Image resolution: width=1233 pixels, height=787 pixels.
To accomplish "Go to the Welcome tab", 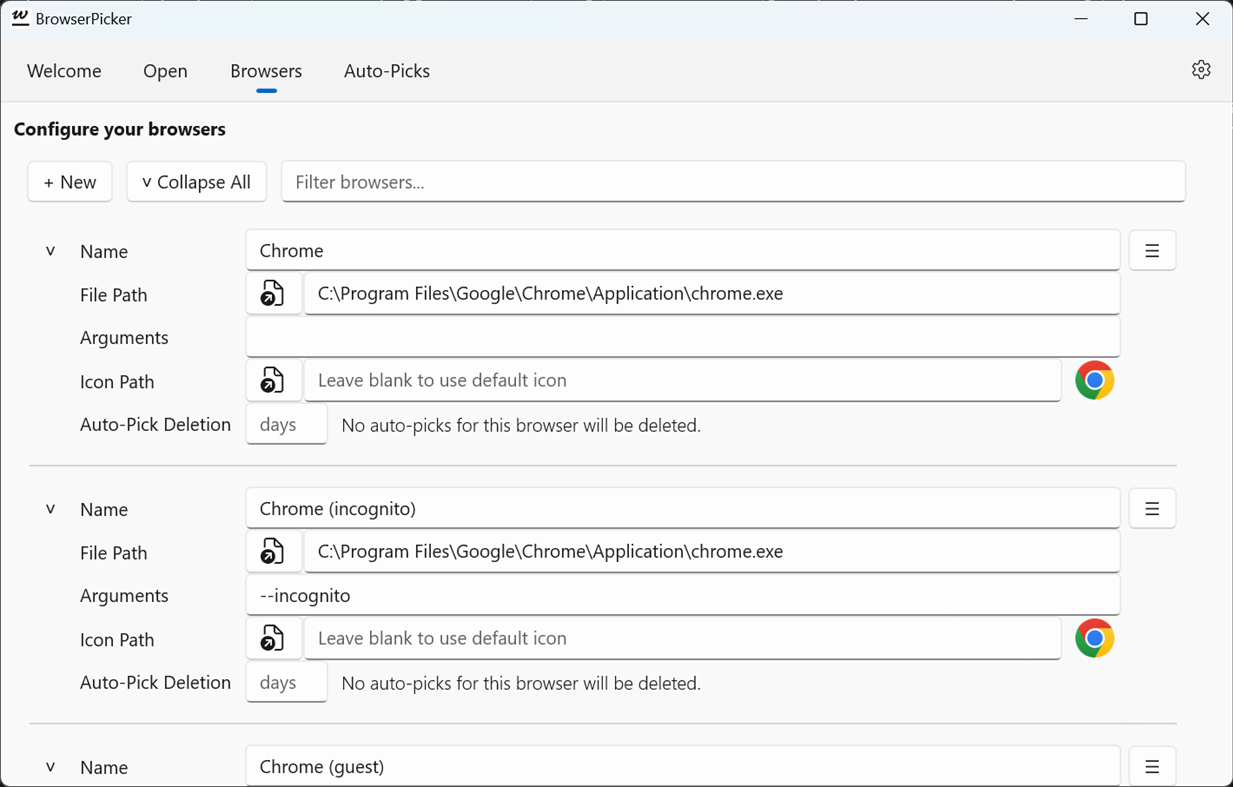I will [x=64, y=71].
